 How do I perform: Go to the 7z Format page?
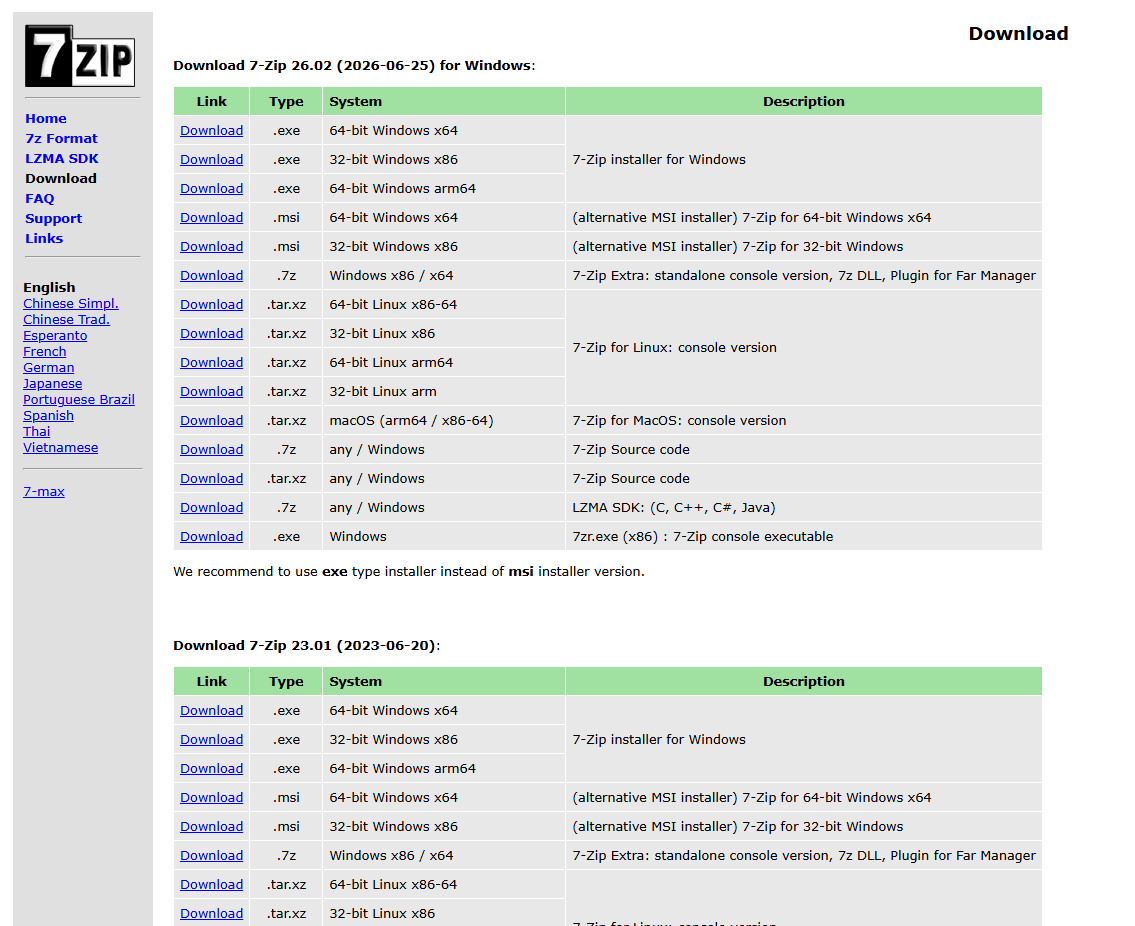pyautogui.click(x=62, y=138)
